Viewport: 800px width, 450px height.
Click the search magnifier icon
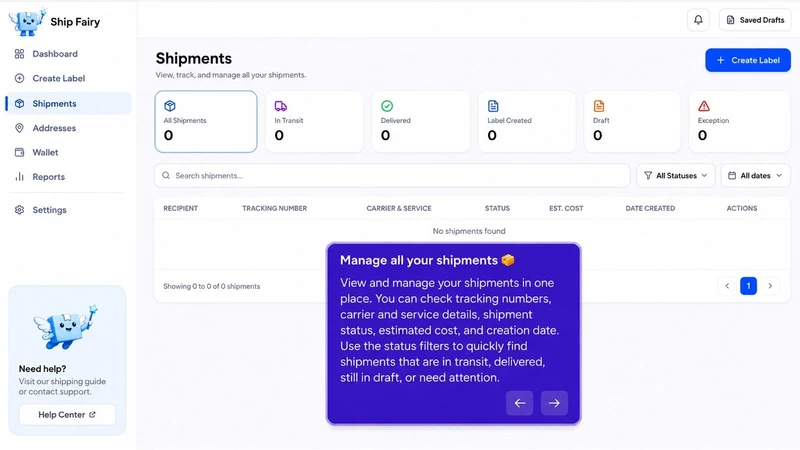166,176
